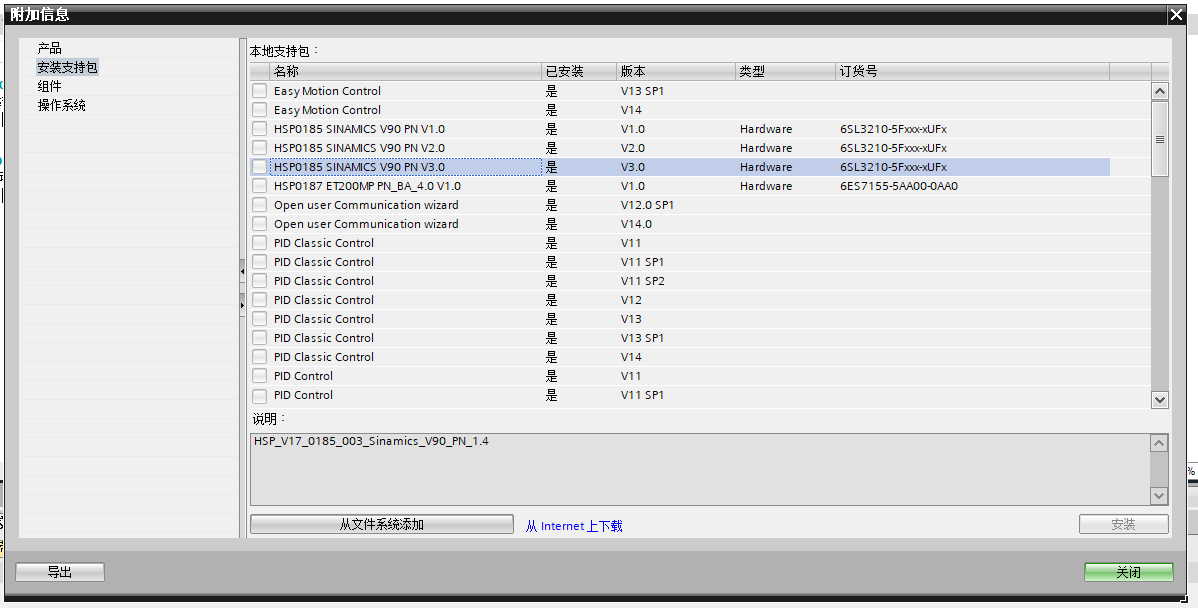Select the checkbox for PID Classic Control V14

point(260,357)
